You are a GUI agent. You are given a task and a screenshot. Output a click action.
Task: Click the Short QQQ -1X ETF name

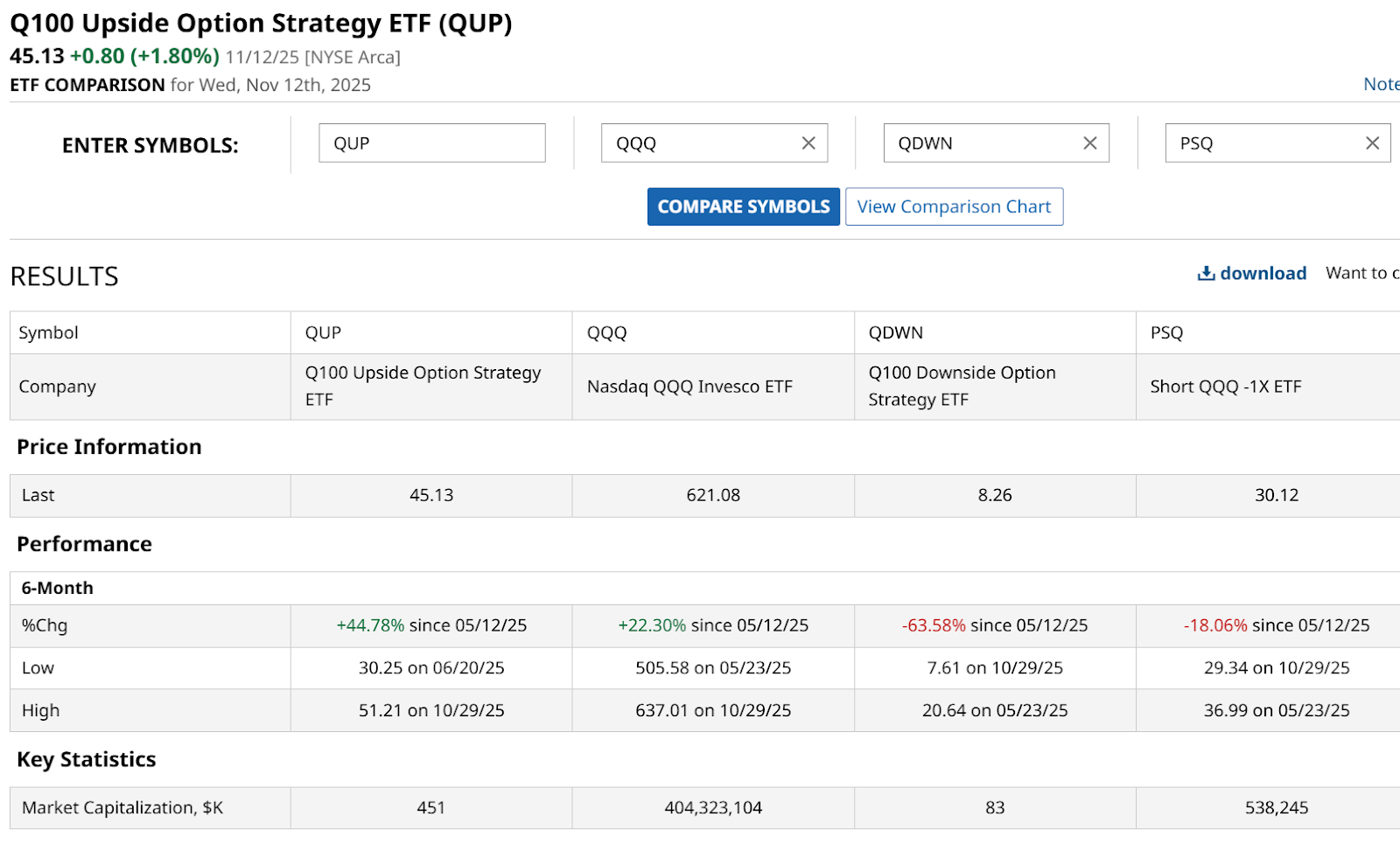pos(1225,387)
